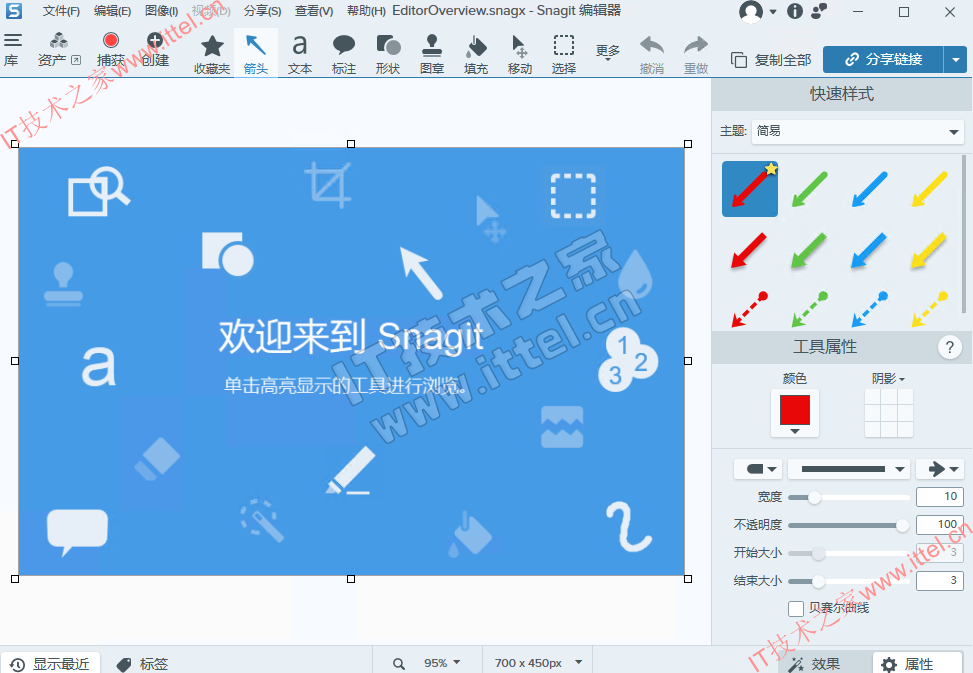Open the Shadow (阴影) direction grid
Image resolution: width=973 pixels, height=673 pixels.
(889, 413)
